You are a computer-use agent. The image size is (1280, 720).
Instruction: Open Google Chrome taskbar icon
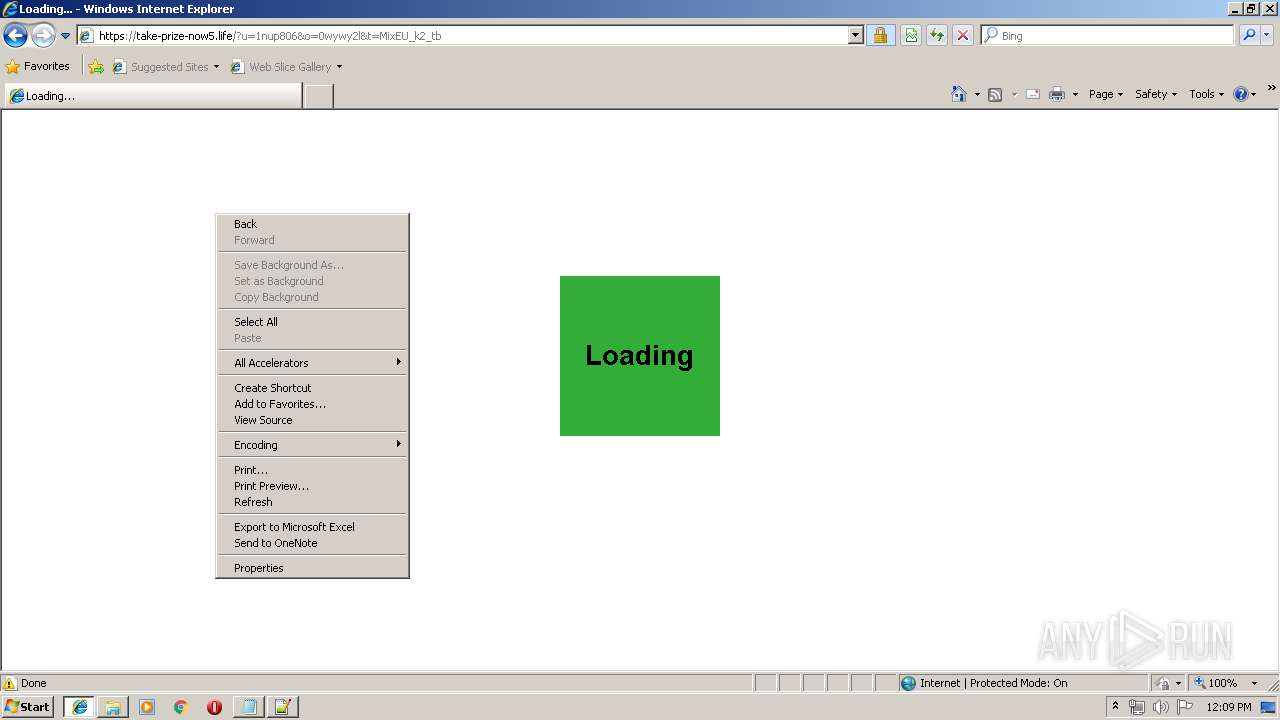click(181, 707)
